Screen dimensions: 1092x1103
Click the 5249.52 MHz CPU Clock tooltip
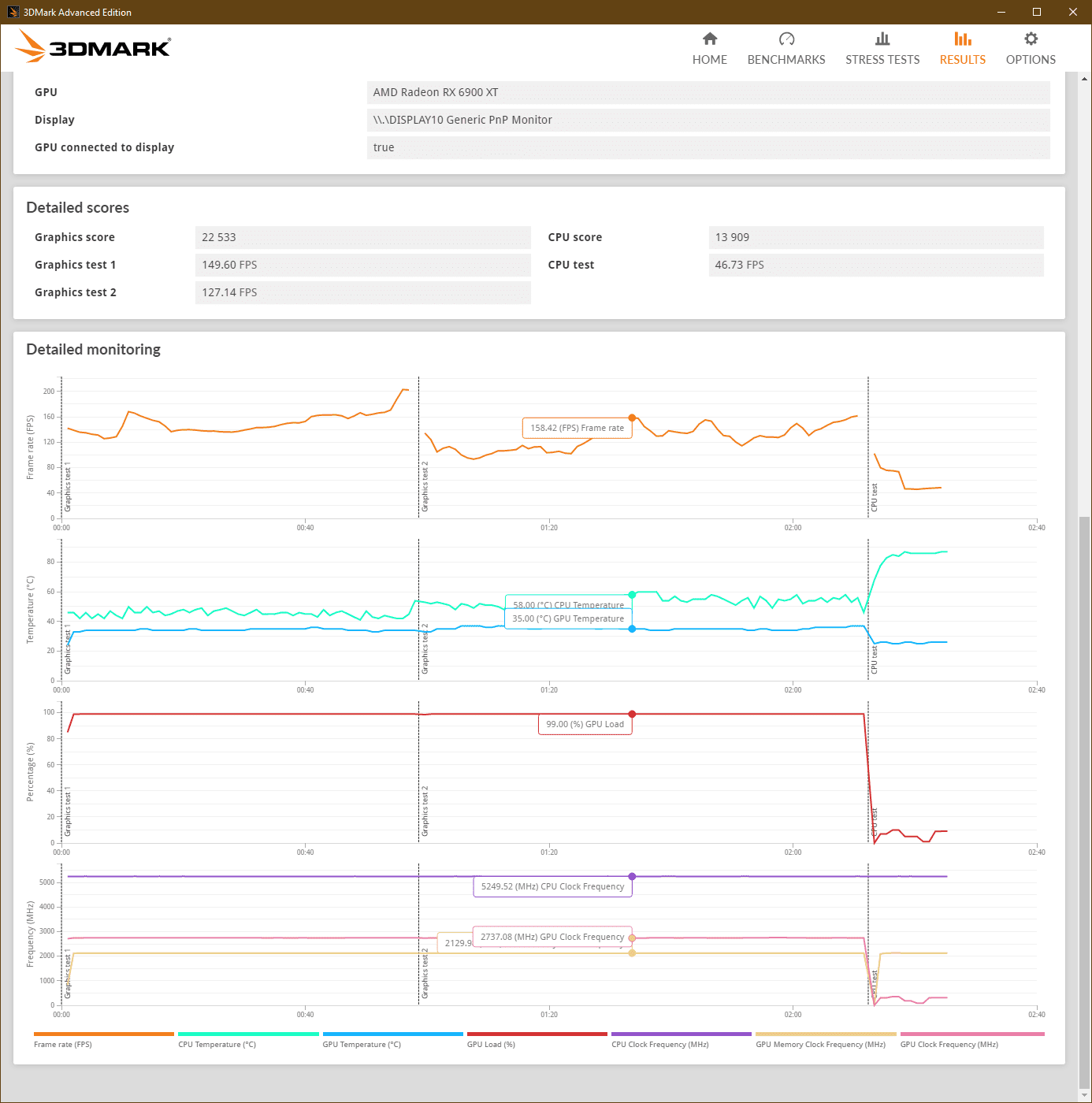[x=553, y=886]
